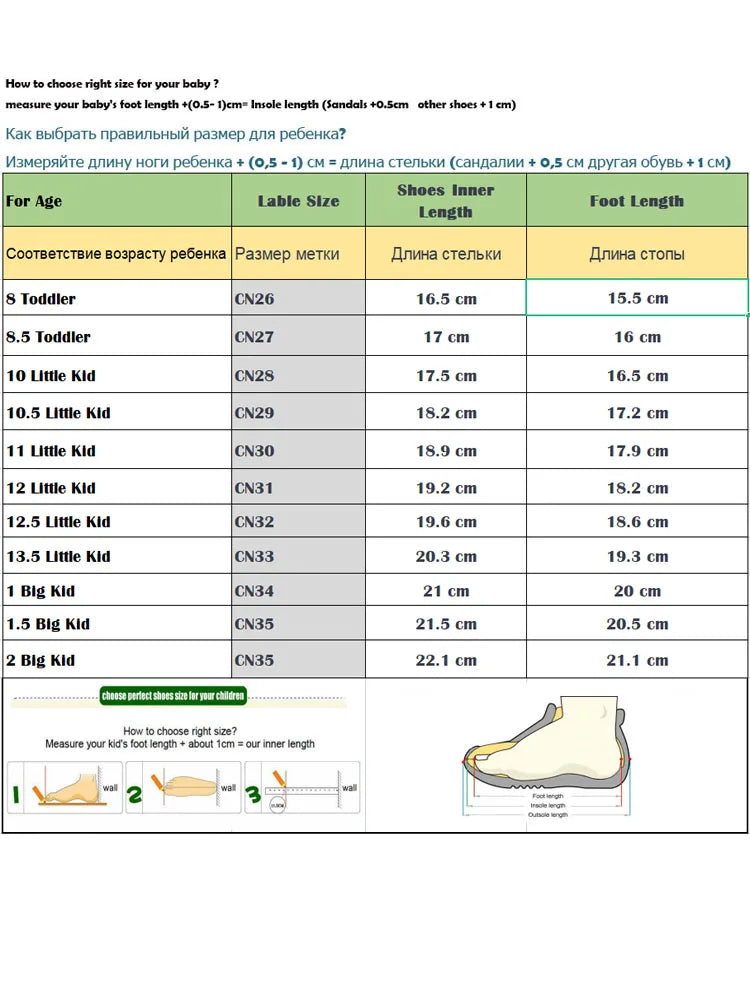The width and height of the screenshot is (750, 1000).
Task: Select the 10.5 Little Kid age cell
Action: coord(117,412)
